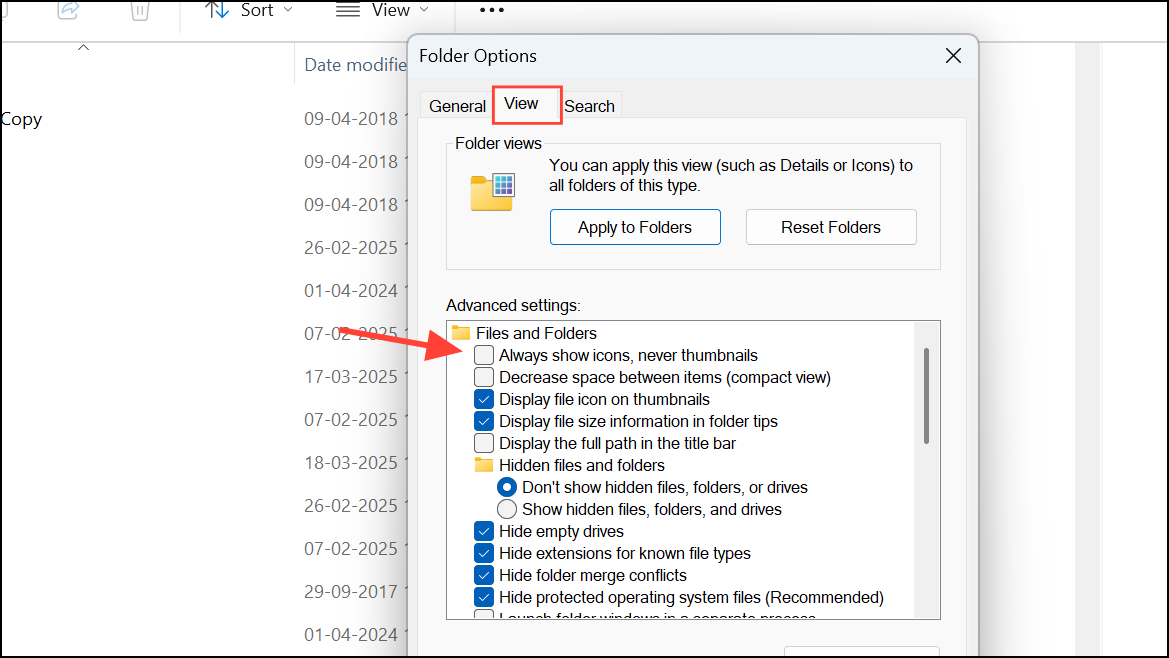
Task: Click the Reset Folders button
Action: [x=830, y=227]
